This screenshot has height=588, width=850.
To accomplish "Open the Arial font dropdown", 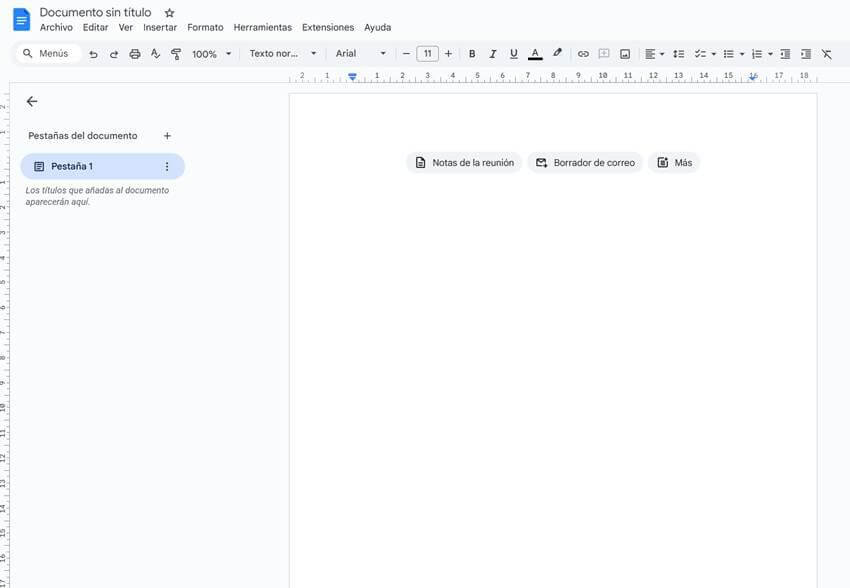I will click(360, 54).
